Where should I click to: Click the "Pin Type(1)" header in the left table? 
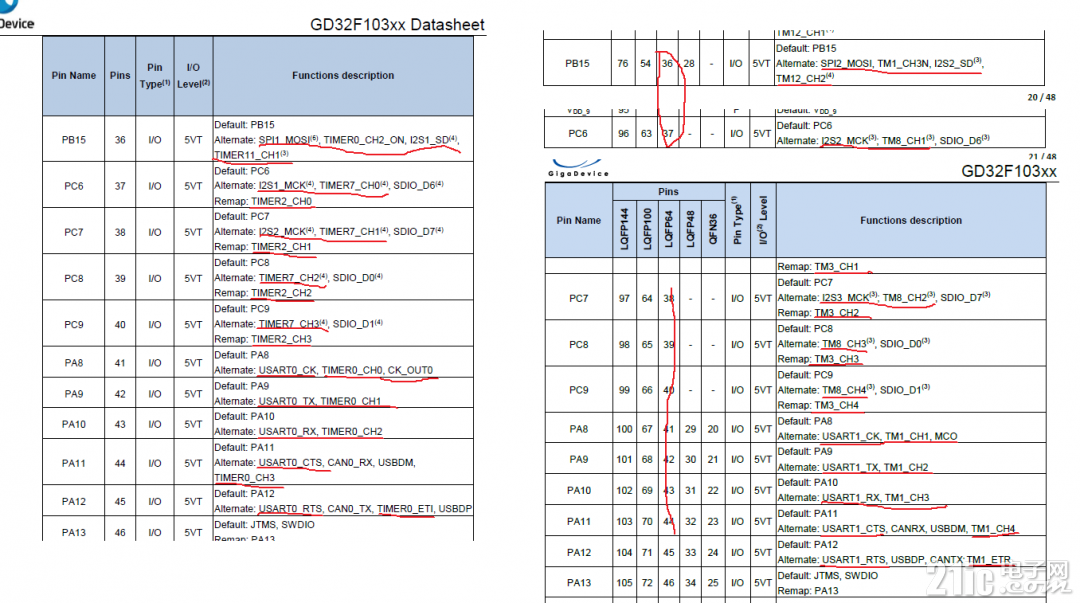155,76
